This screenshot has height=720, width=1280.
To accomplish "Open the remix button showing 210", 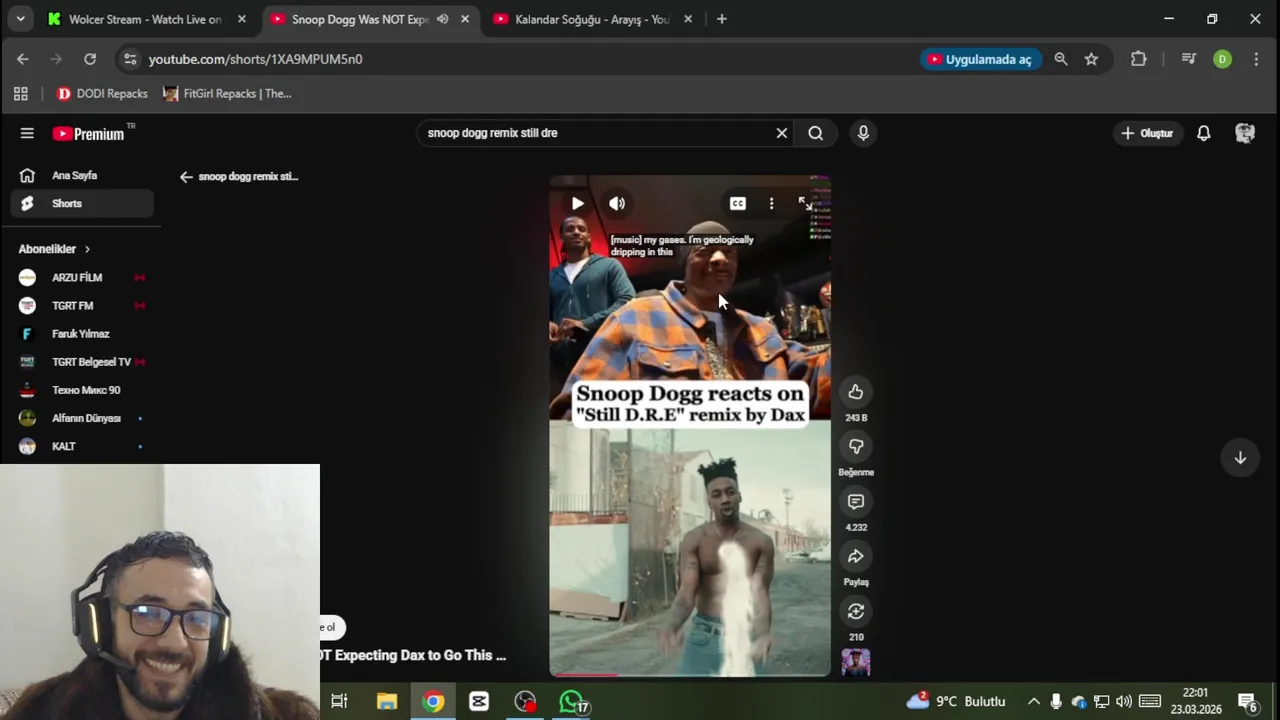I will tap(856, 611).
